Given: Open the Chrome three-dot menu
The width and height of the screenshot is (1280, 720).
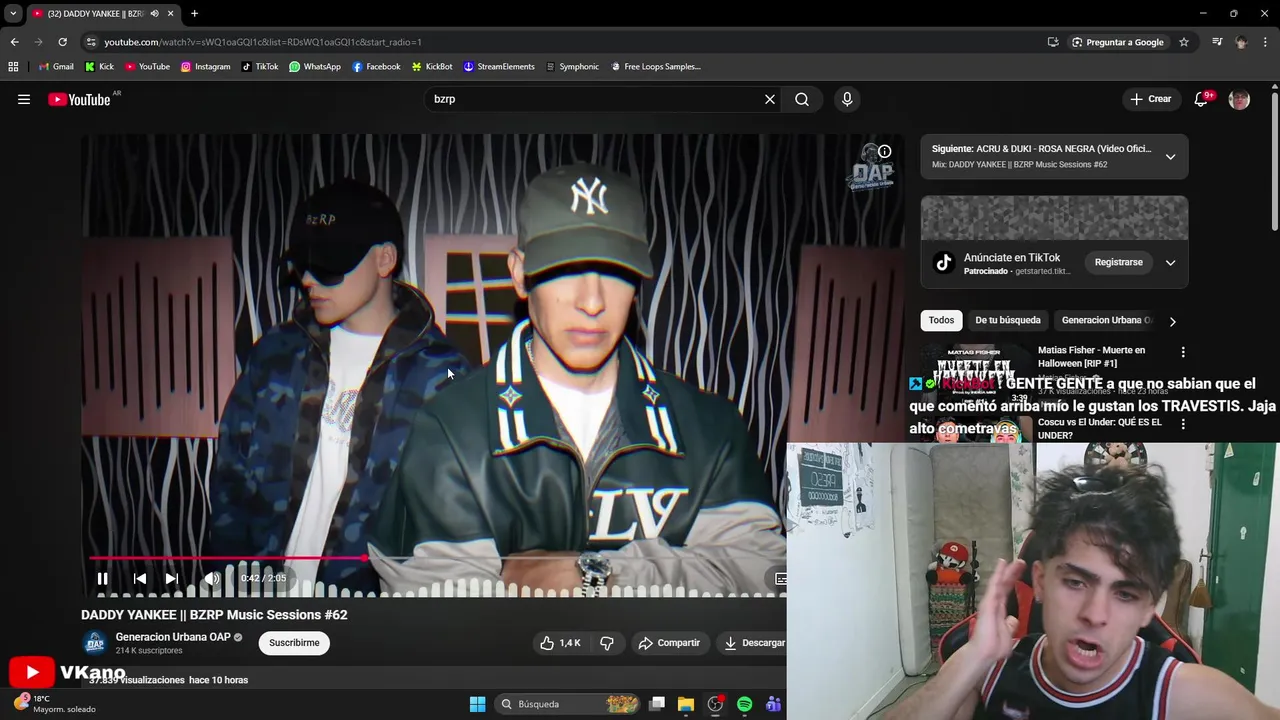Looking at the screenshot, I should coord(1266,42).
